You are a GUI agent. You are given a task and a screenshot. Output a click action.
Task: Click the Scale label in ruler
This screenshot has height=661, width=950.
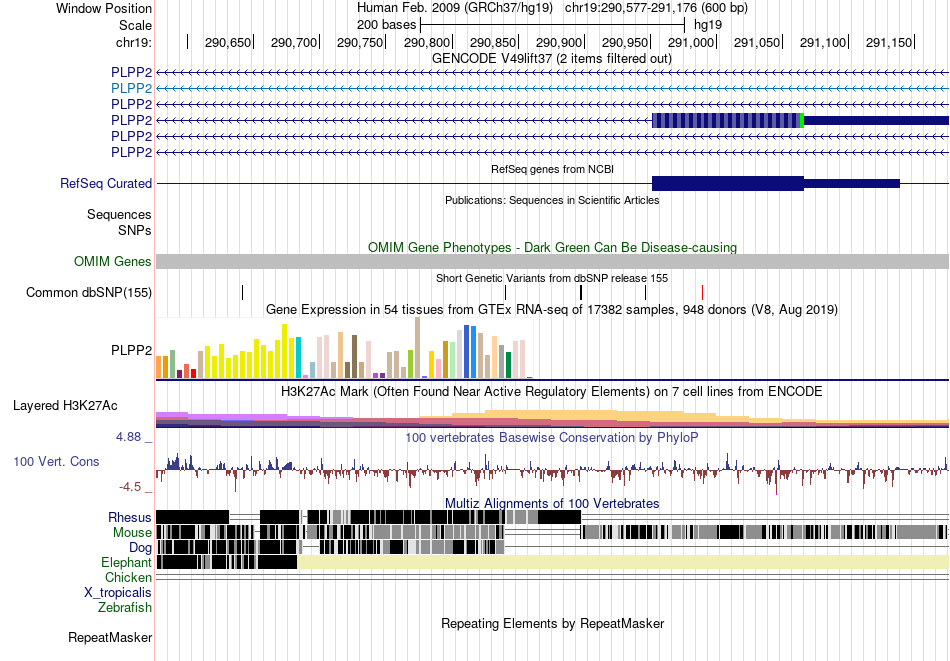136,25
